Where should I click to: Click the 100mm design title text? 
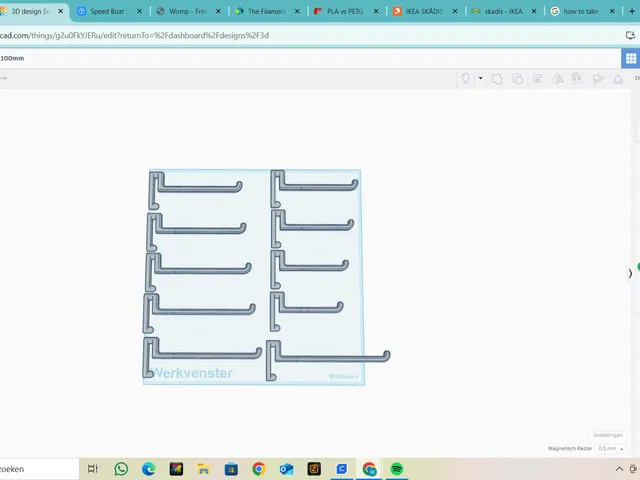[12, 58]
